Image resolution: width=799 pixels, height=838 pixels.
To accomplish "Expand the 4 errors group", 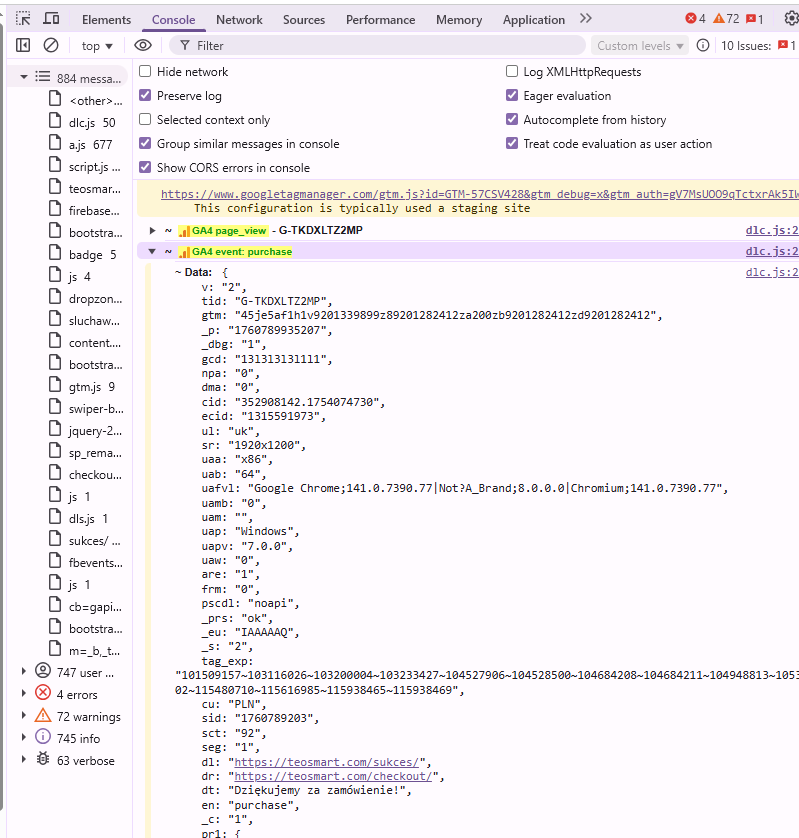I will (24, 693).
